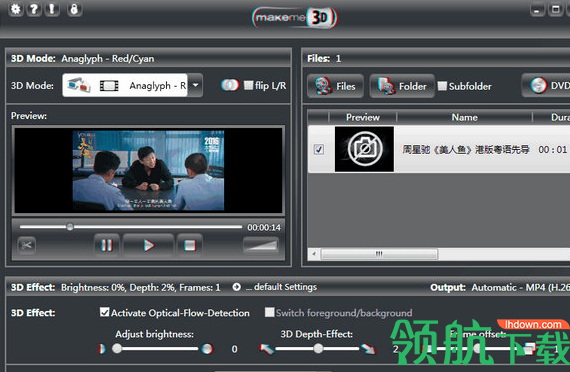Image resolution: width=570 pixels, height=372 pixels.
Task: Click the Frame offset slider handle
Action: (478, 349)
